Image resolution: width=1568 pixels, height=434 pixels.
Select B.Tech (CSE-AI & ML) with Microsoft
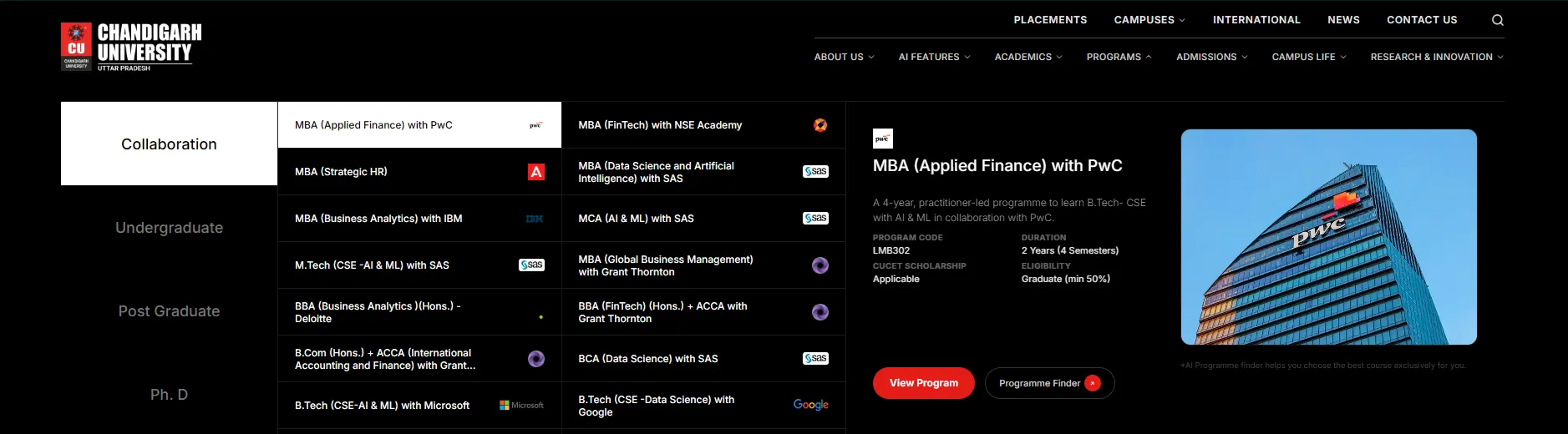419,406
